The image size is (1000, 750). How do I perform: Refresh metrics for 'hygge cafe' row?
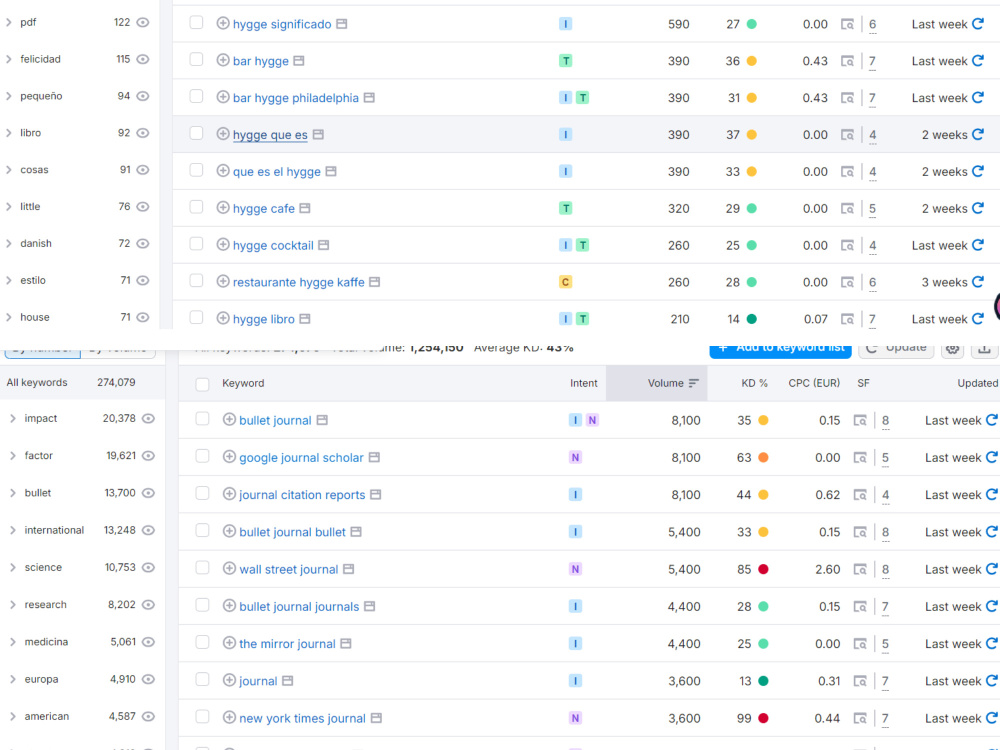(x=978, y=209)
